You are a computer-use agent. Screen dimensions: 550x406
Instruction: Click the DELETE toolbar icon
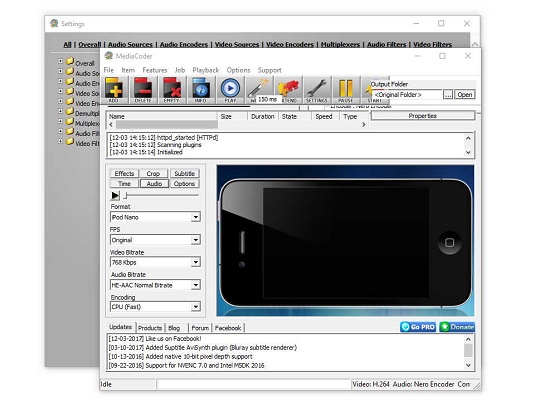coord(143,89)
